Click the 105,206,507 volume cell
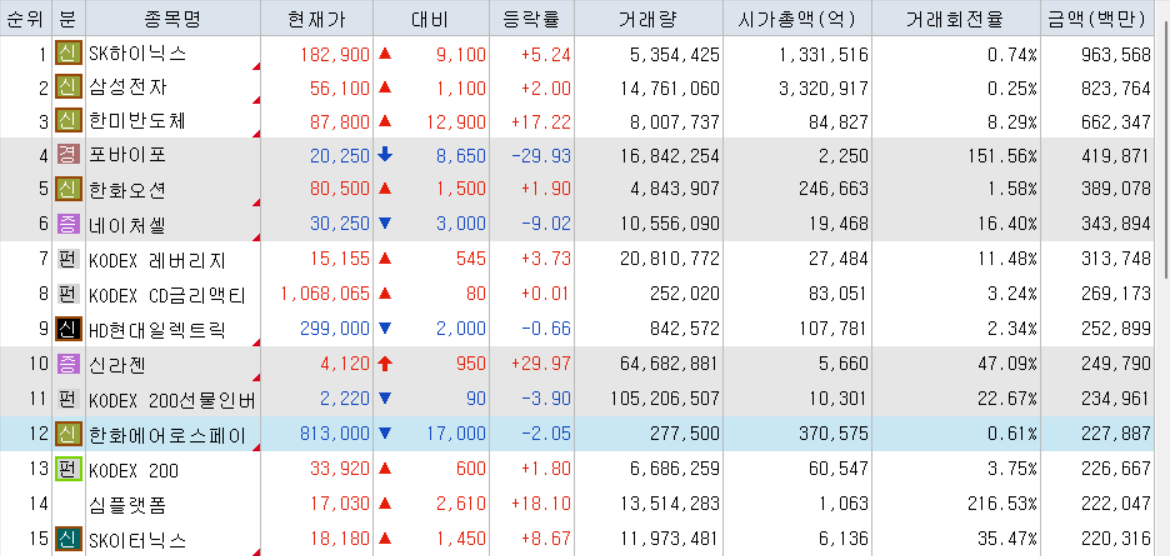Viewport: 1170px width, 556px height. click(666, 399)
